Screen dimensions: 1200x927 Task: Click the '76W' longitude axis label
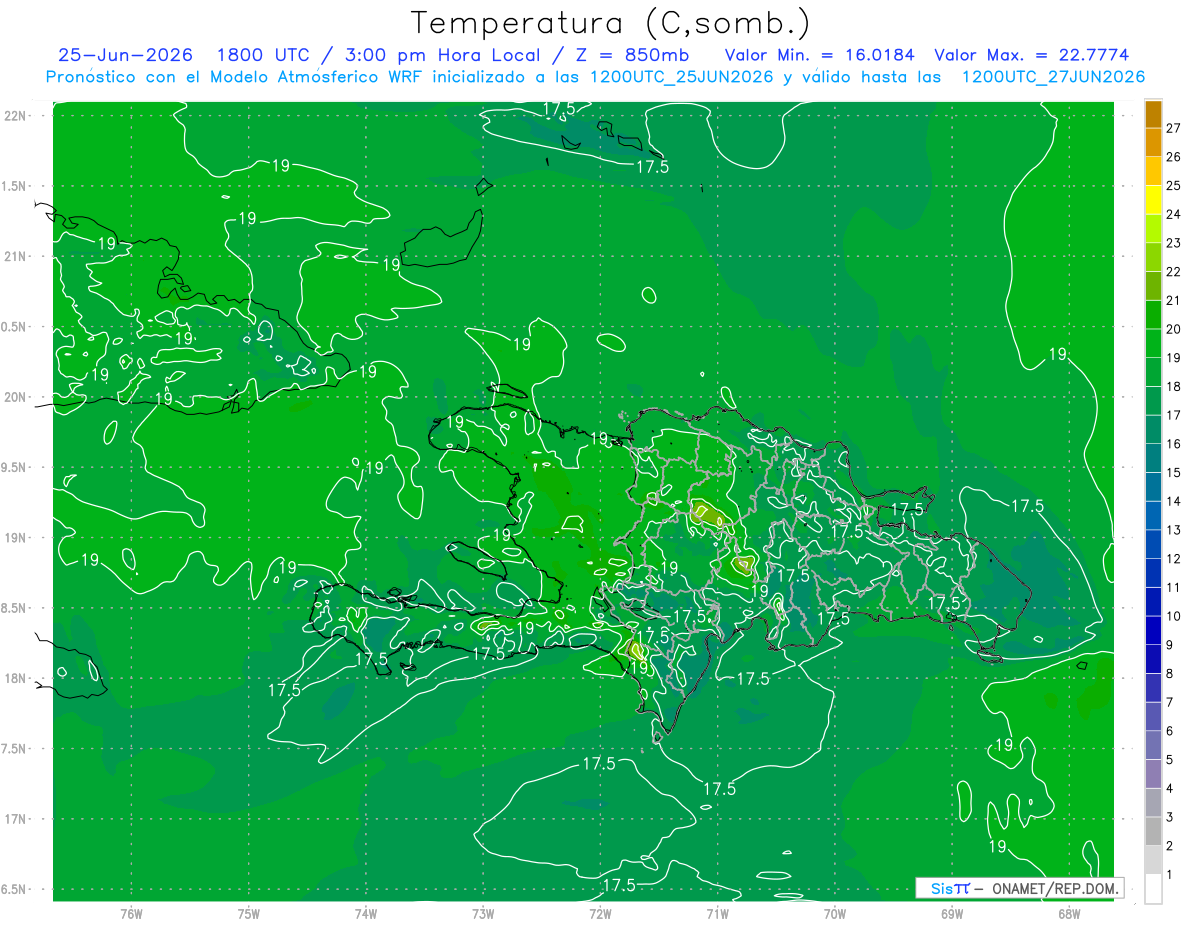pos(131,913)
